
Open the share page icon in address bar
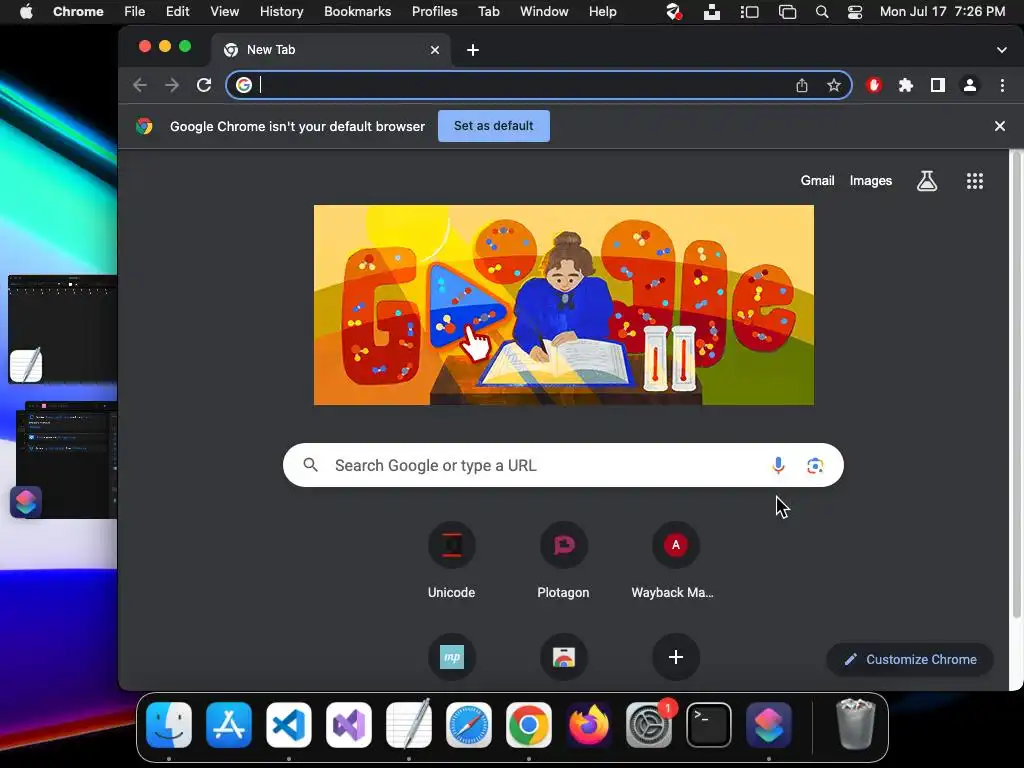802,85
